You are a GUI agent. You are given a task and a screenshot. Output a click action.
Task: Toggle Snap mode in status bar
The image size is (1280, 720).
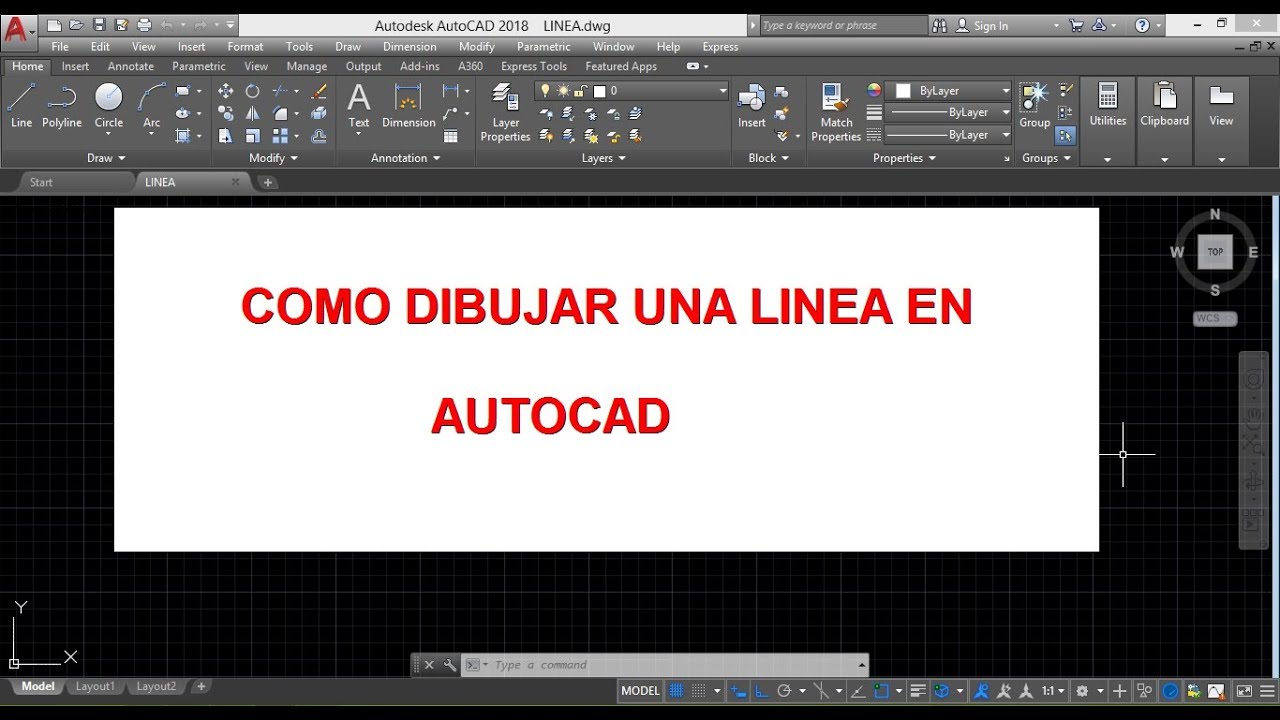point(699,690)
